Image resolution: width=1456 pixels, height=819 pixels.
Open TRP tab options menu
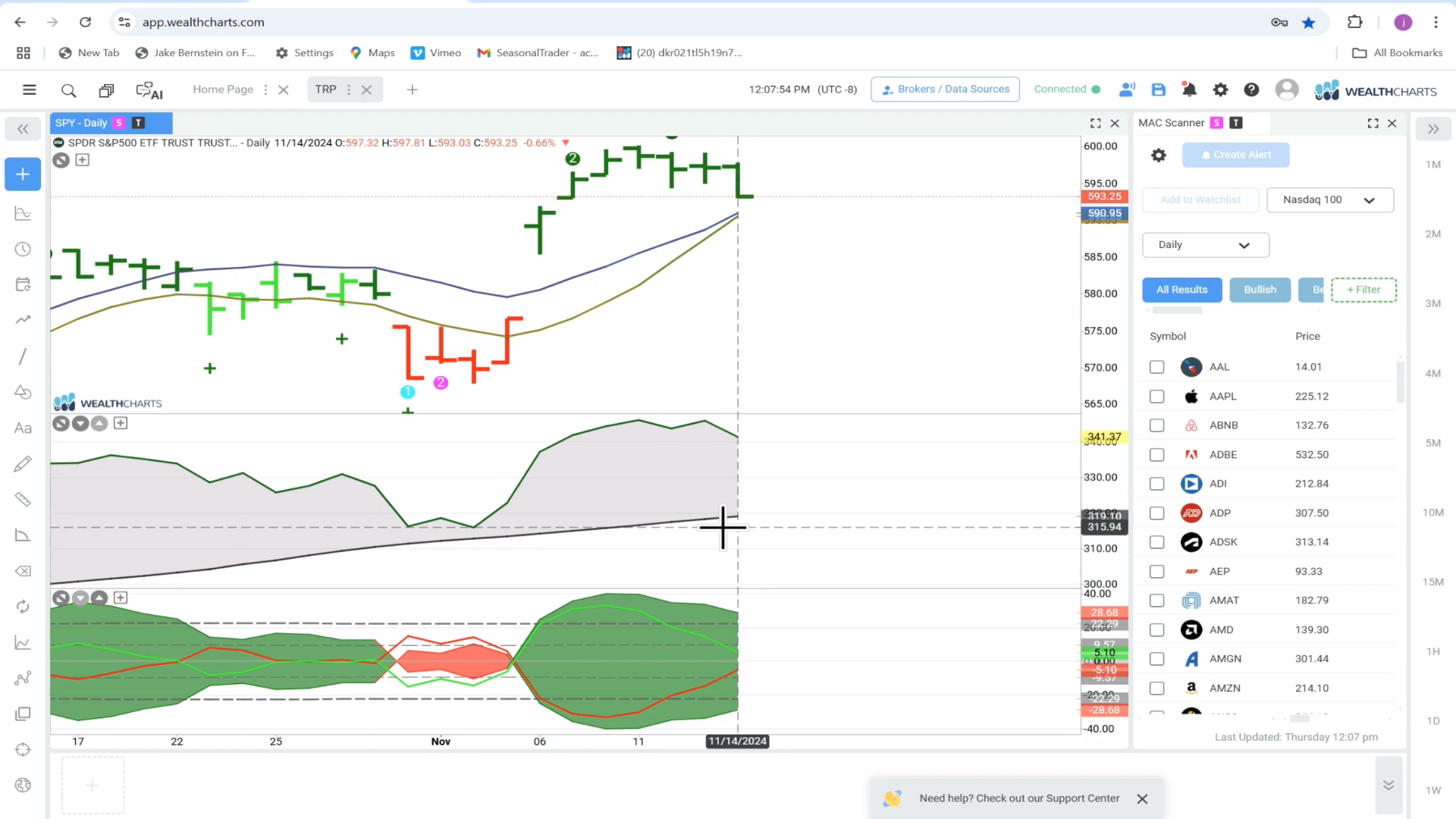[349, 89]
